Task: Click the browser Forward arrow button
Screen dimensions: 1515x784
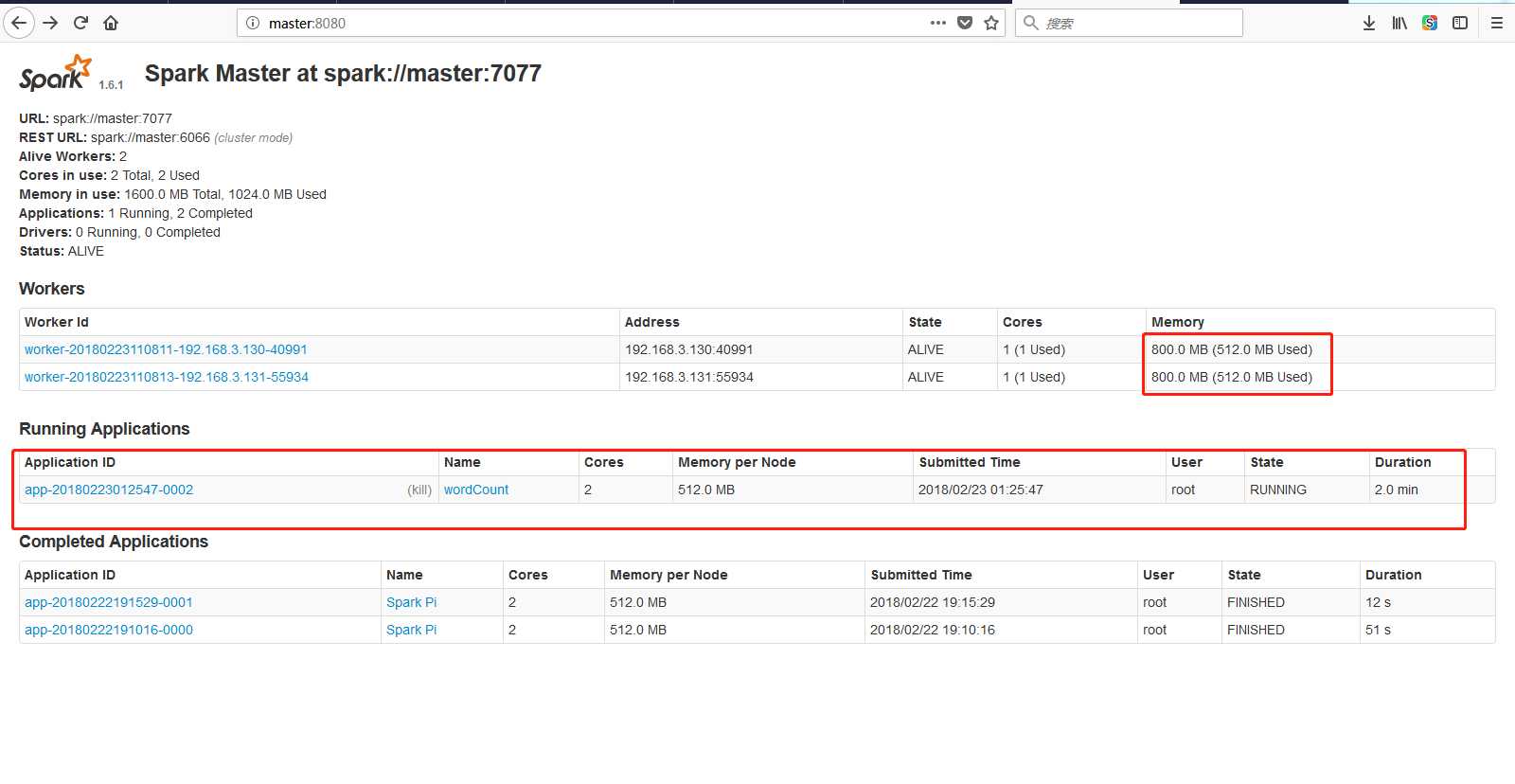Action: [x=50, y=23]
